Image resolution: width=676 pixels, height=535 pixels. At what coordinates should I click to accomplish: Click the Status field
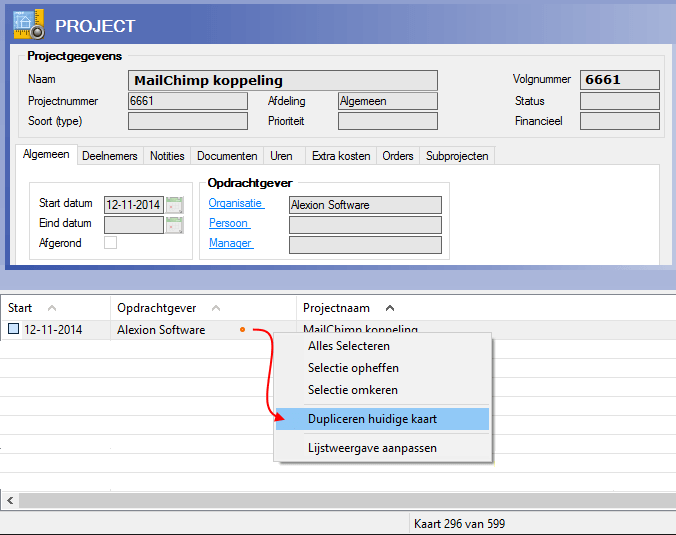pos(620,101)
